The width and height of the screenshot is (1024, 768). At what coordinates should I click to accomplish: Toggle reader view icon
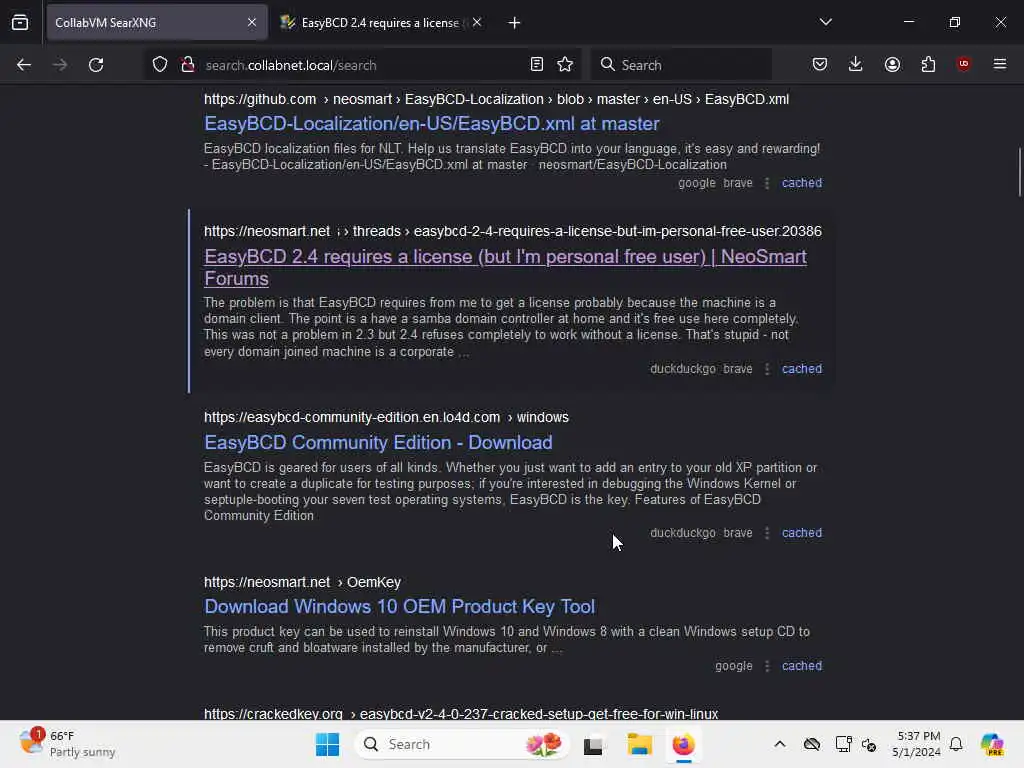tap(537, 64)
